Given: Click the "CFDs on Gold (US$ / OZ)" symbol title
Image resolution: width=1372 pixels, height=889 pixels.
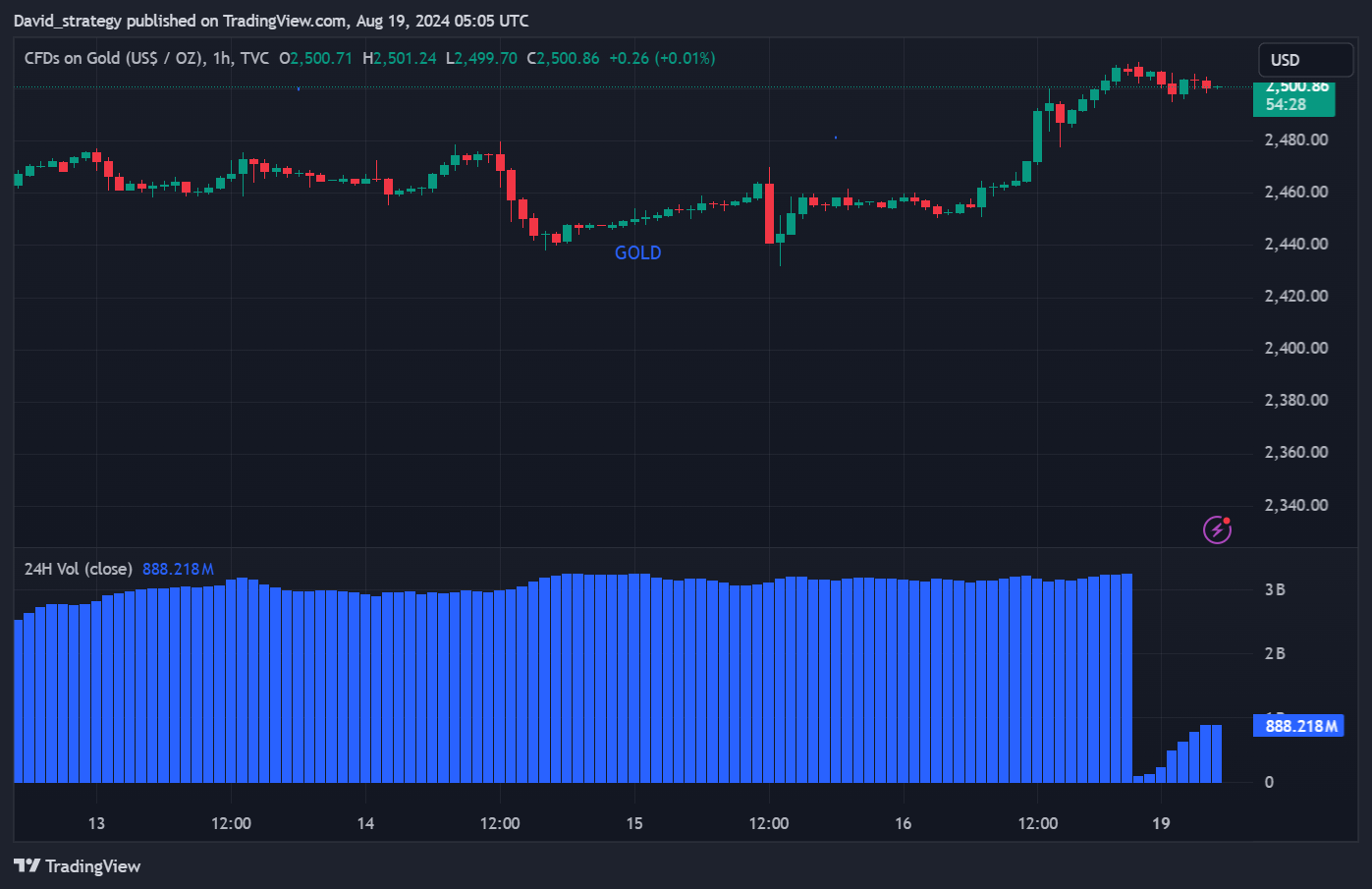Looking at the screenshot, I should coord(114,58).
